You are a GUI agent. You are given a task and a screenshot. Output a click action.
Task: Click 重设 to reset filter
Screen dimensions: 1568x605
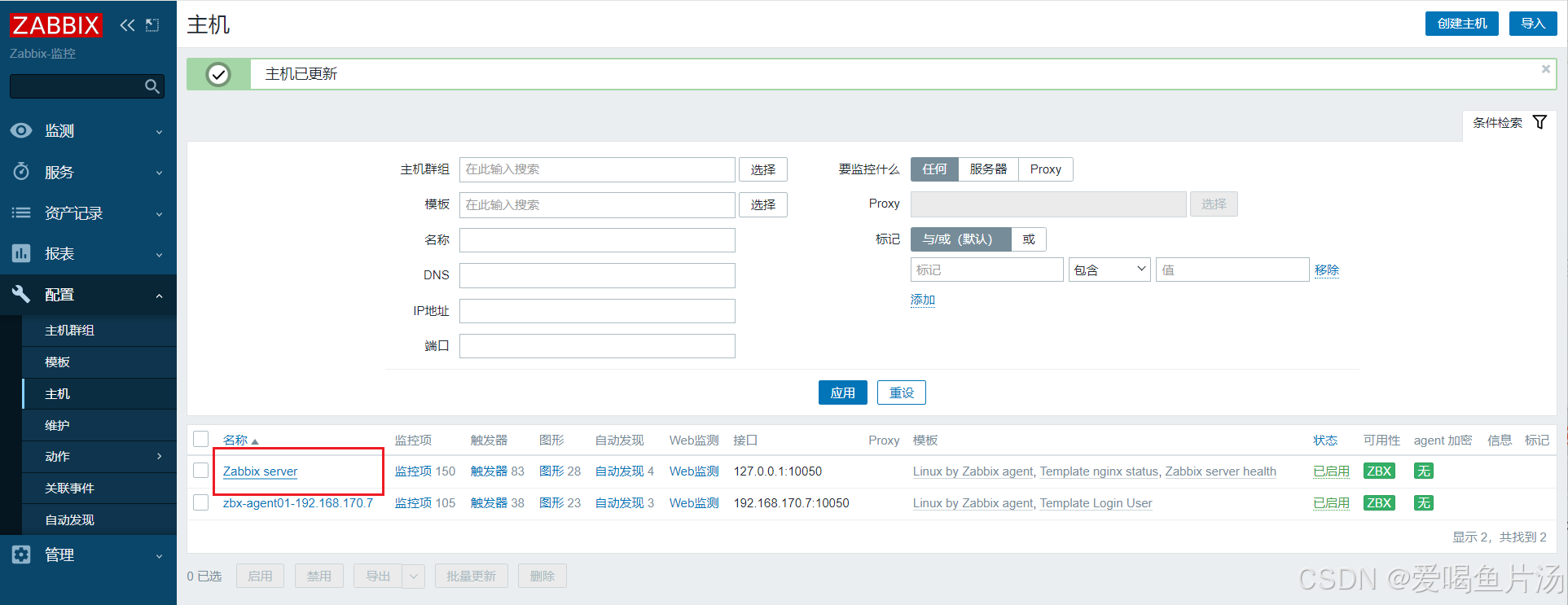pos(901,392)
